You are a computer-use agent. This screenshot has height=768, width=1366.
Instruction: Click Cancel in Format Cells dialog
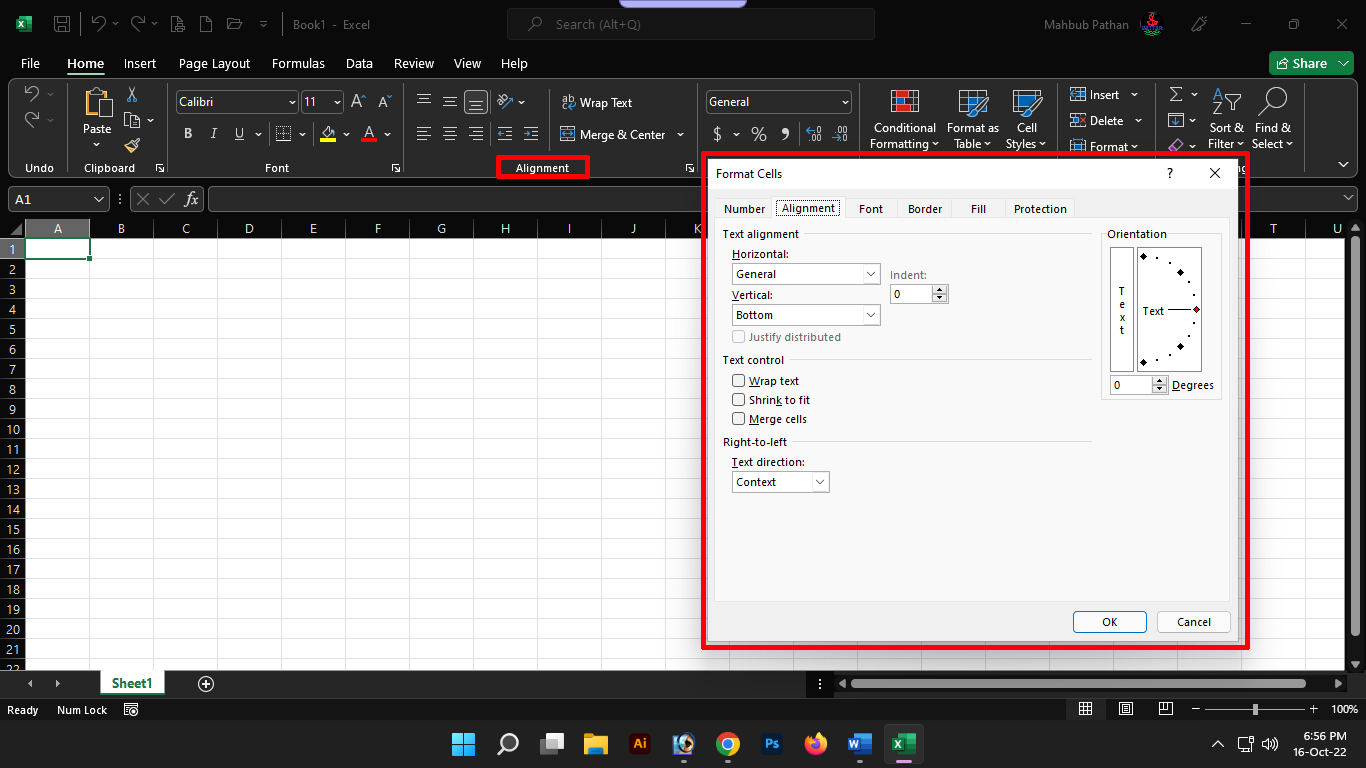coord(1193,622)
